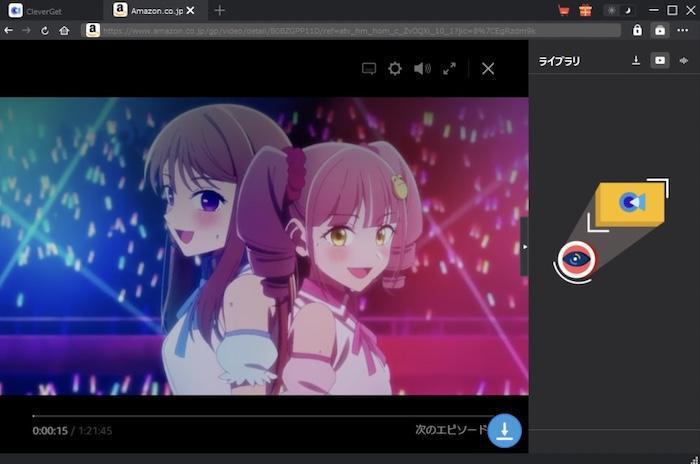Reload the current page
Image resolution: width=700 pixels, height=464 pixels.
45,30
